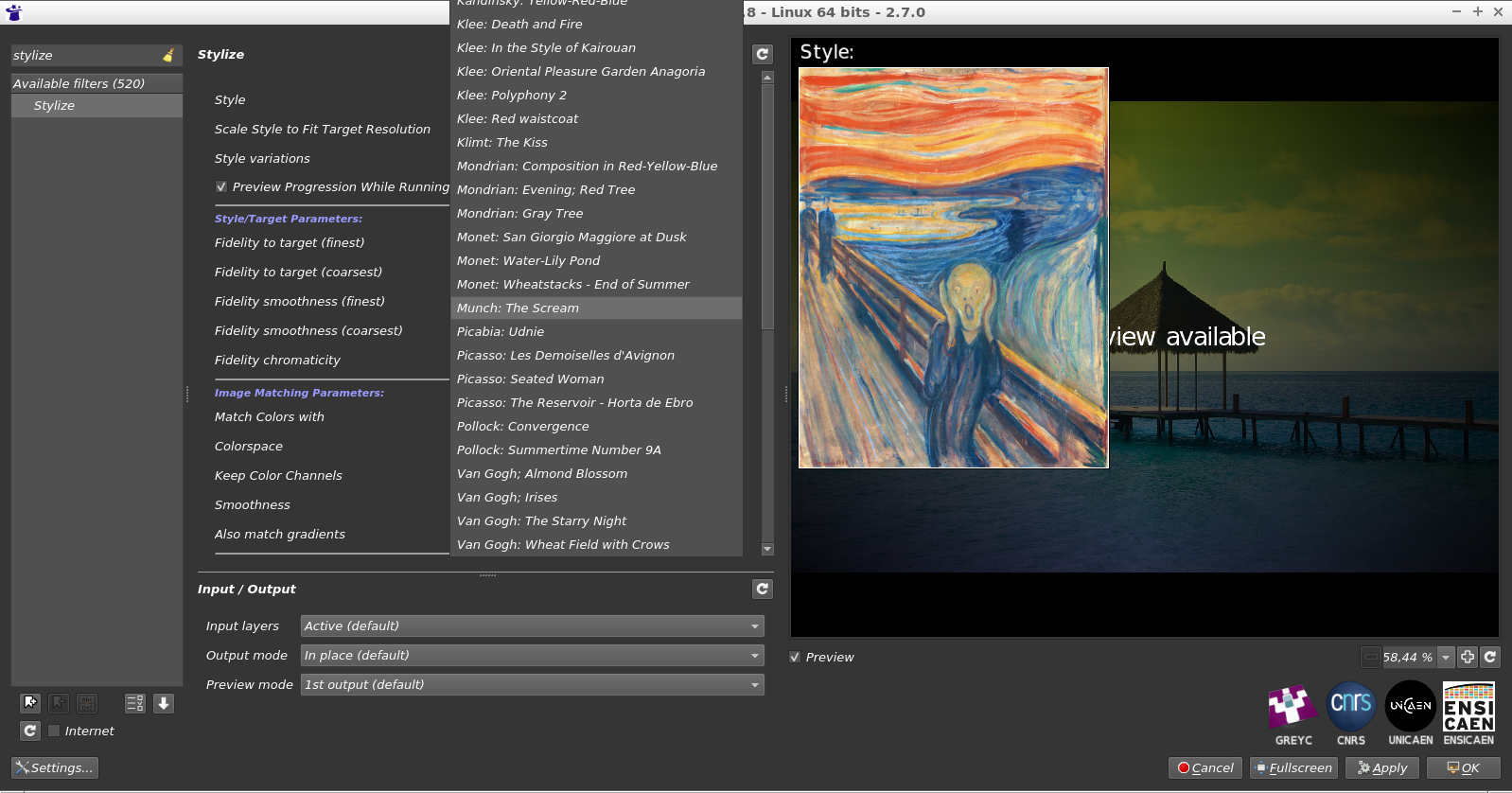This screenshot has height=793, width=1512.
Task: Choose 'Klee: Polyphony 2' style
Action: [596, 96]
